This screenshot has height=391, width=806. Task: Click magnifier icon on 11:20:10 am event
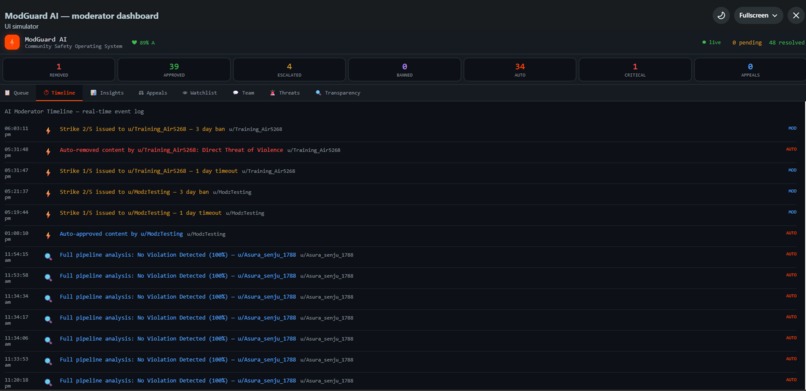[48, 382]
